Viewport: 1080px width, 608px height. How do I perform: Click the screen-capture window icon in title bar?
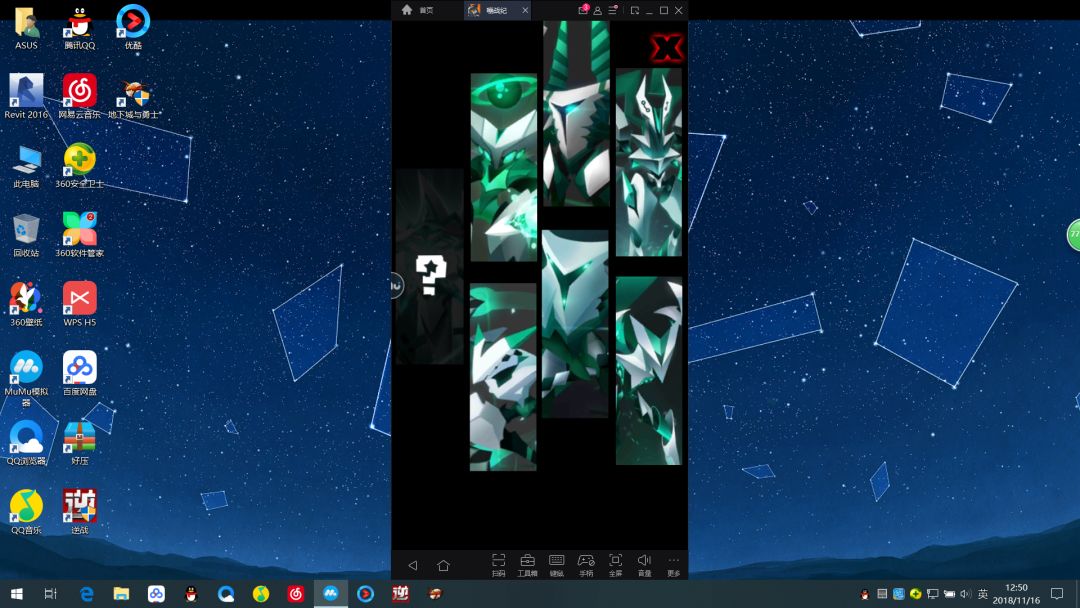pyautogui.click(x=634, y=10)
